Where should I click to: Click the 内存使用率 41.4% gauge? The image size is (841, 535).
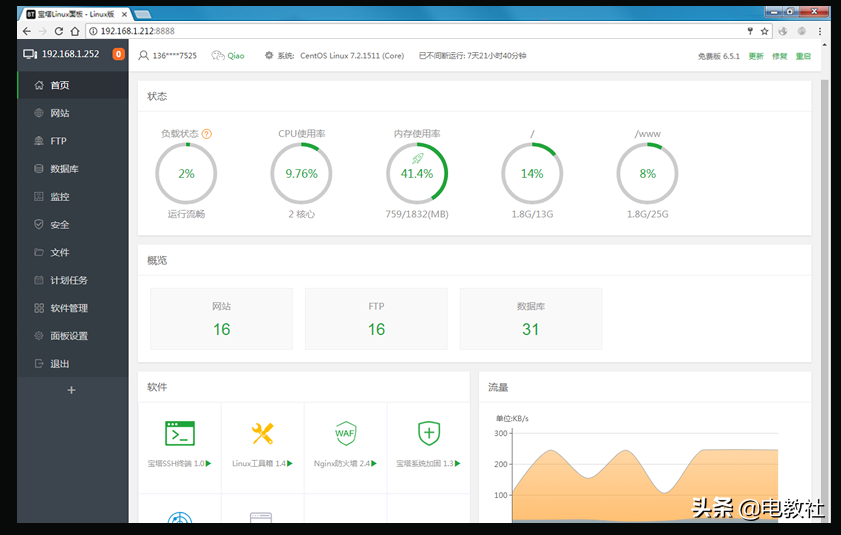click(417, 173)
